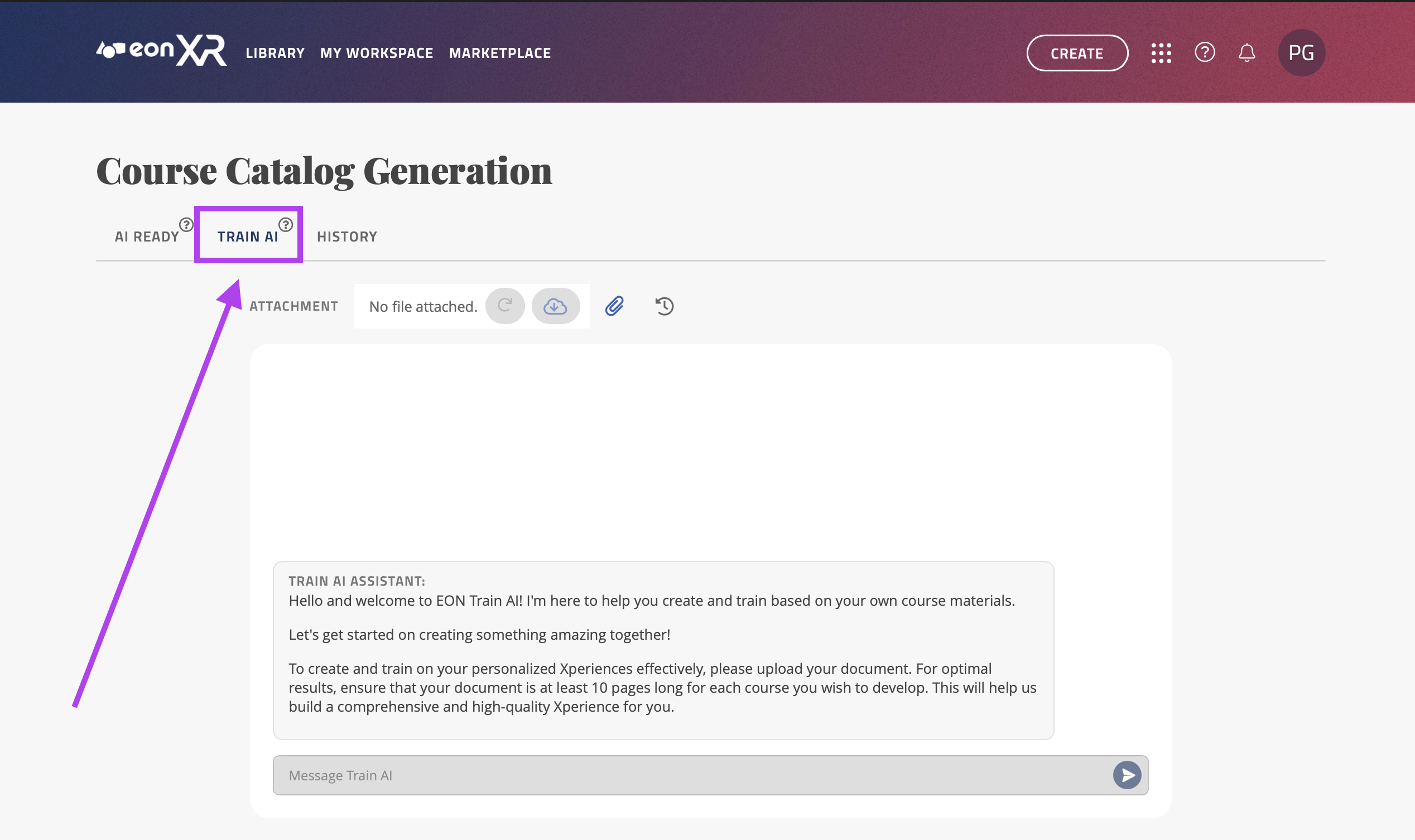Click the help icon next to AI Ready

click(186, 225)
